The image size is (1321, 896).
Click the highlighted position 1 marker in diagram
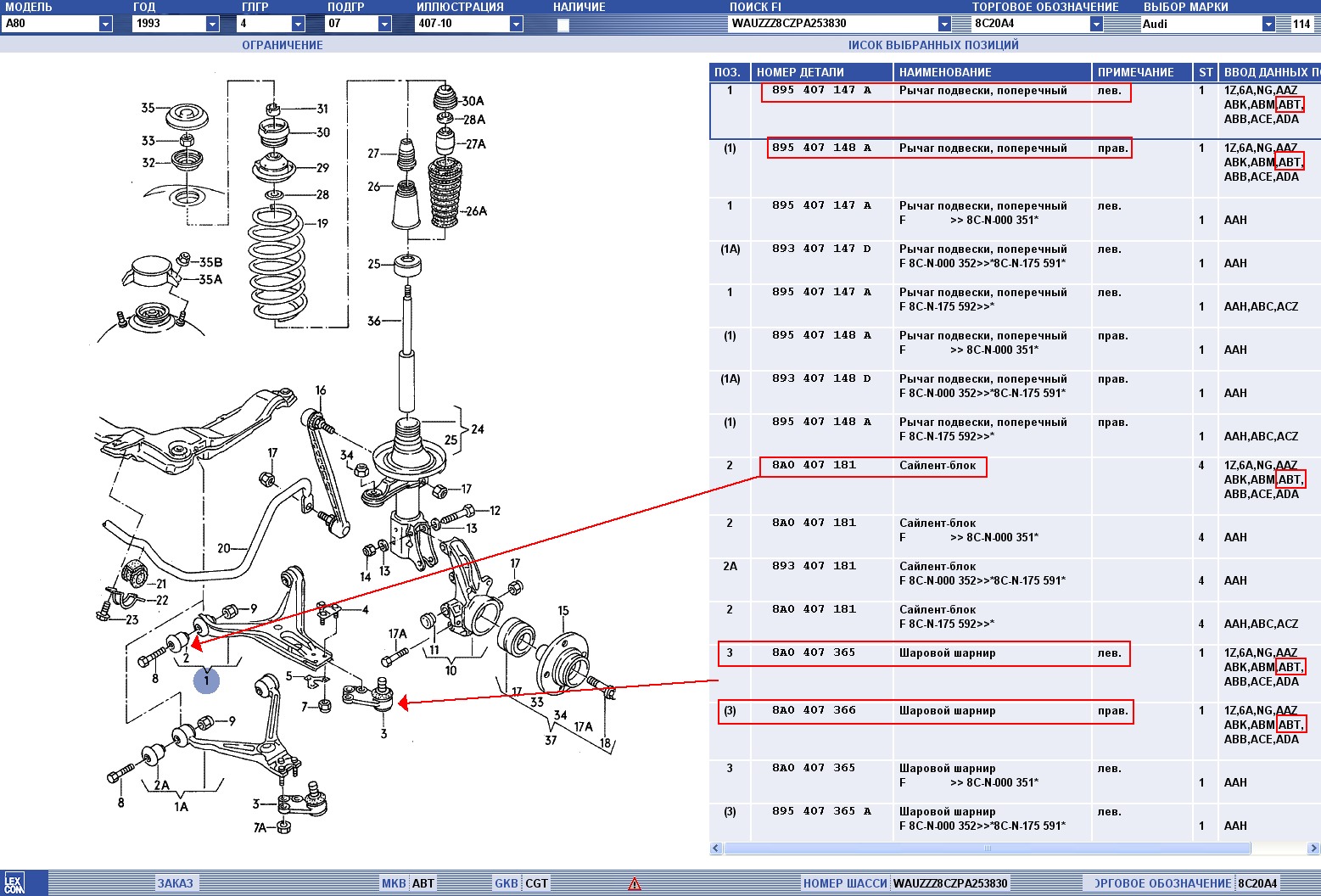tap(206, 680)
